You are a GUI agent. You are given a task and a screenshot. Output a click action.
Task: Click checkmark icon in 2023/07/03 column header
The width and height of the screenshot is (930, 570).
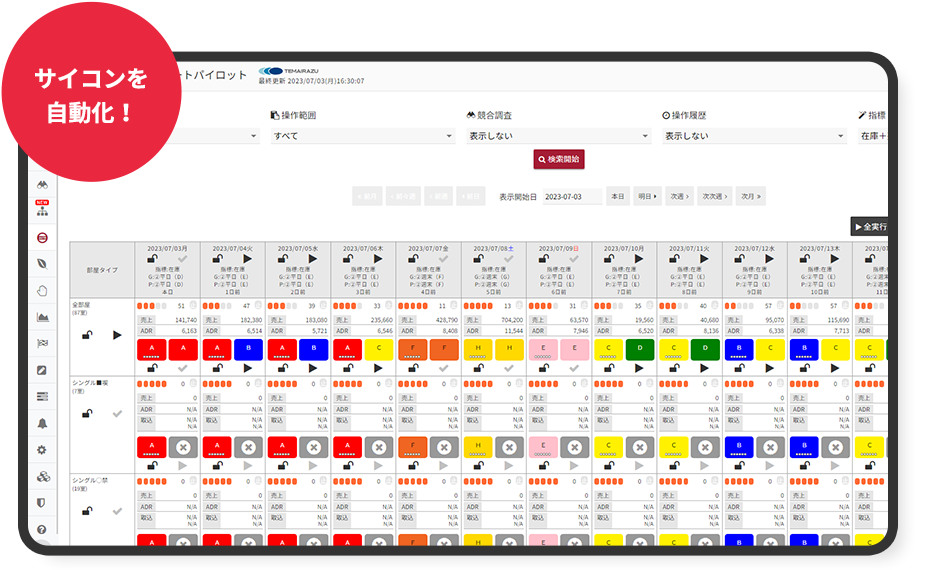coord(182,259)
